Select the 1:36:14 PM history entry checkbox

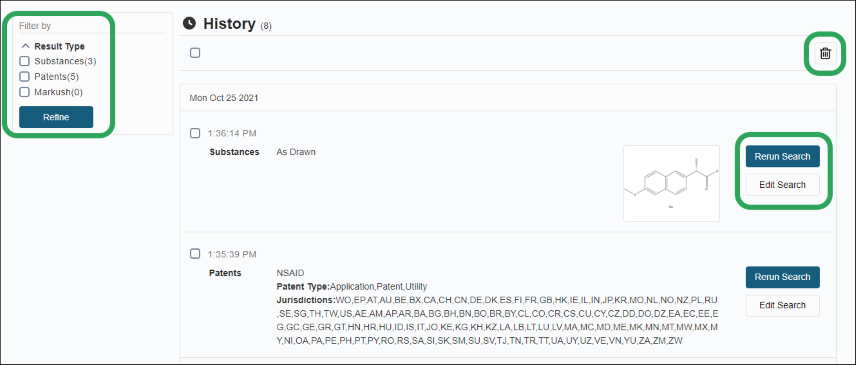195,133
